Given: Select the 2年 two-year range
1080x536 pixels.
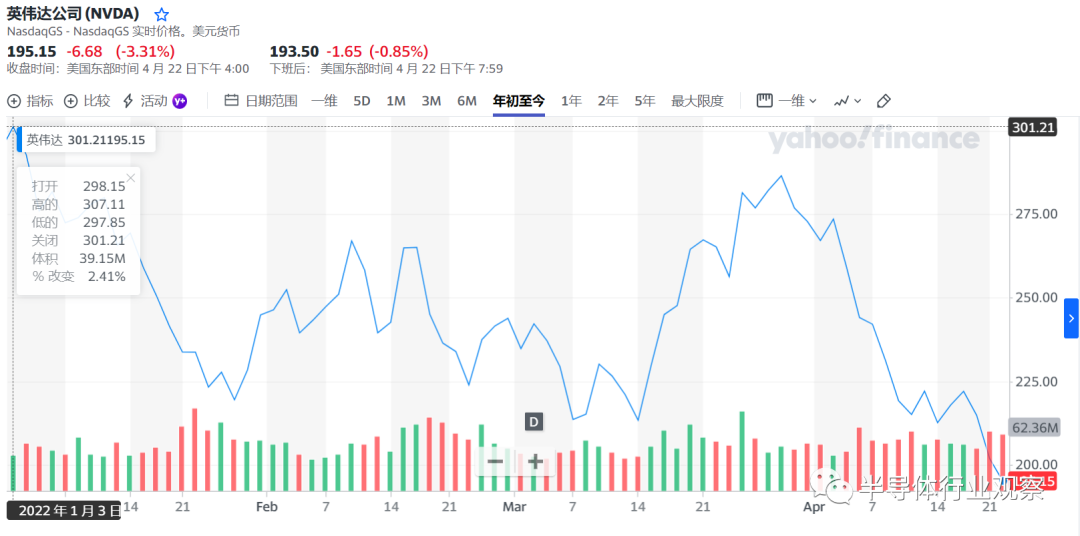Looking at the screenshot, I should pyautogui.click(x=608, y=101).
